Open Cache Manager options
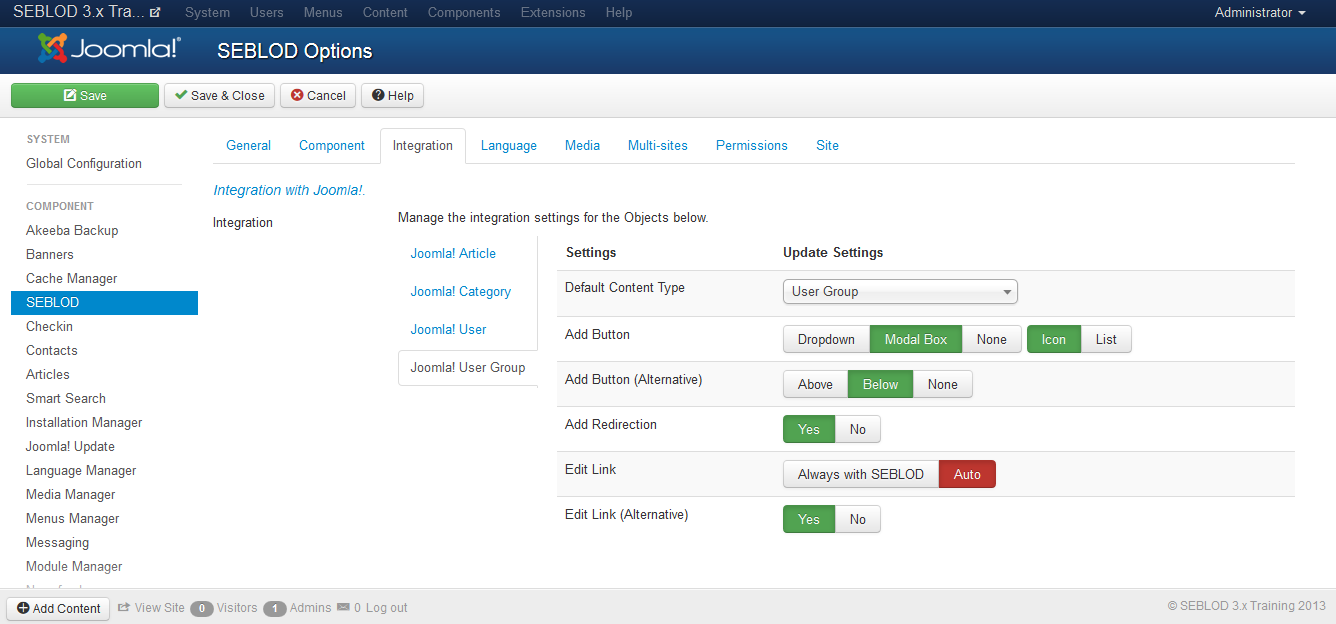The height and width of the screenshot is (624, 1336). [x=72, y=279]
